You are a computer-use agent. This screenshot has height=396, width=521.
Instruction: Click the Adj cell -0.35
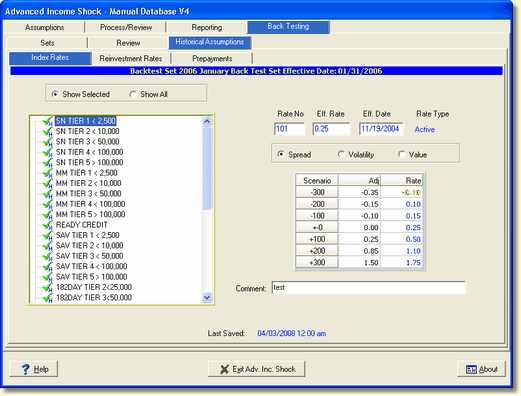pos(360,192)
